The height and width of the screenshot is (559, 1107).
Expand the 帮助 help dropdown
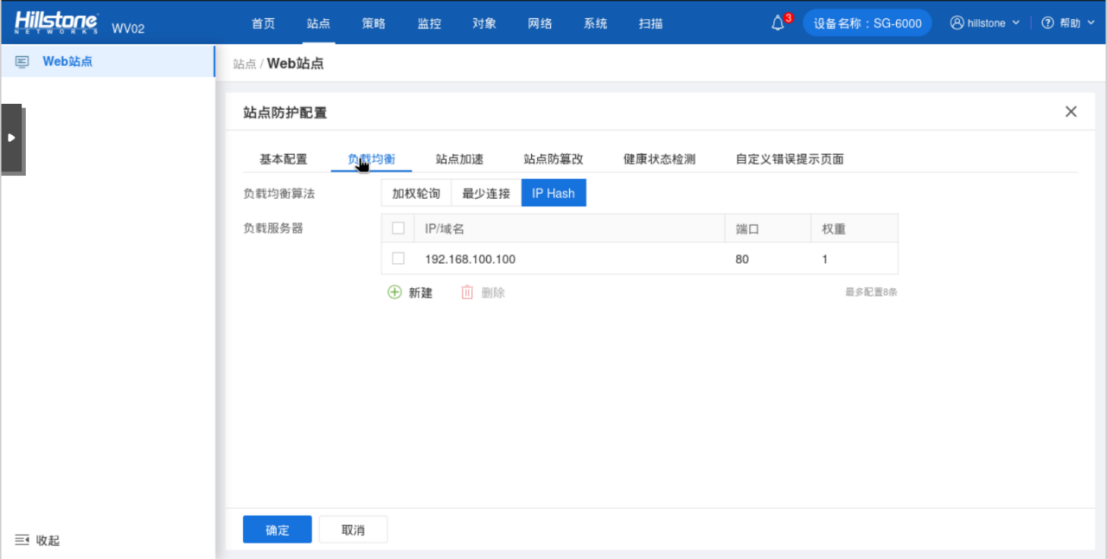[1068, 23]
